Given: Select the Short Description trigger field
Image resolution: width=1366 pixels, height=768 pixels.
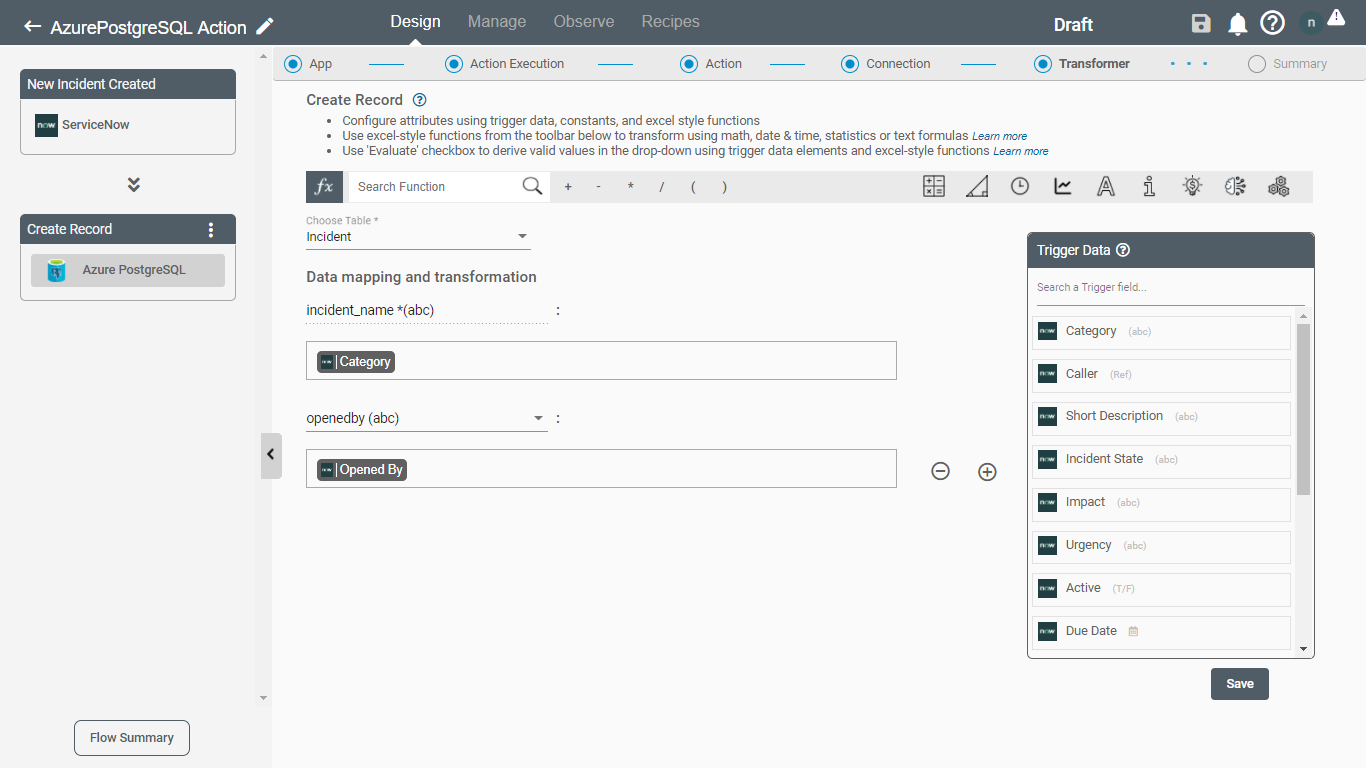Looking at the screenshot, I should pyautogui.click(x=1161, y=417).
